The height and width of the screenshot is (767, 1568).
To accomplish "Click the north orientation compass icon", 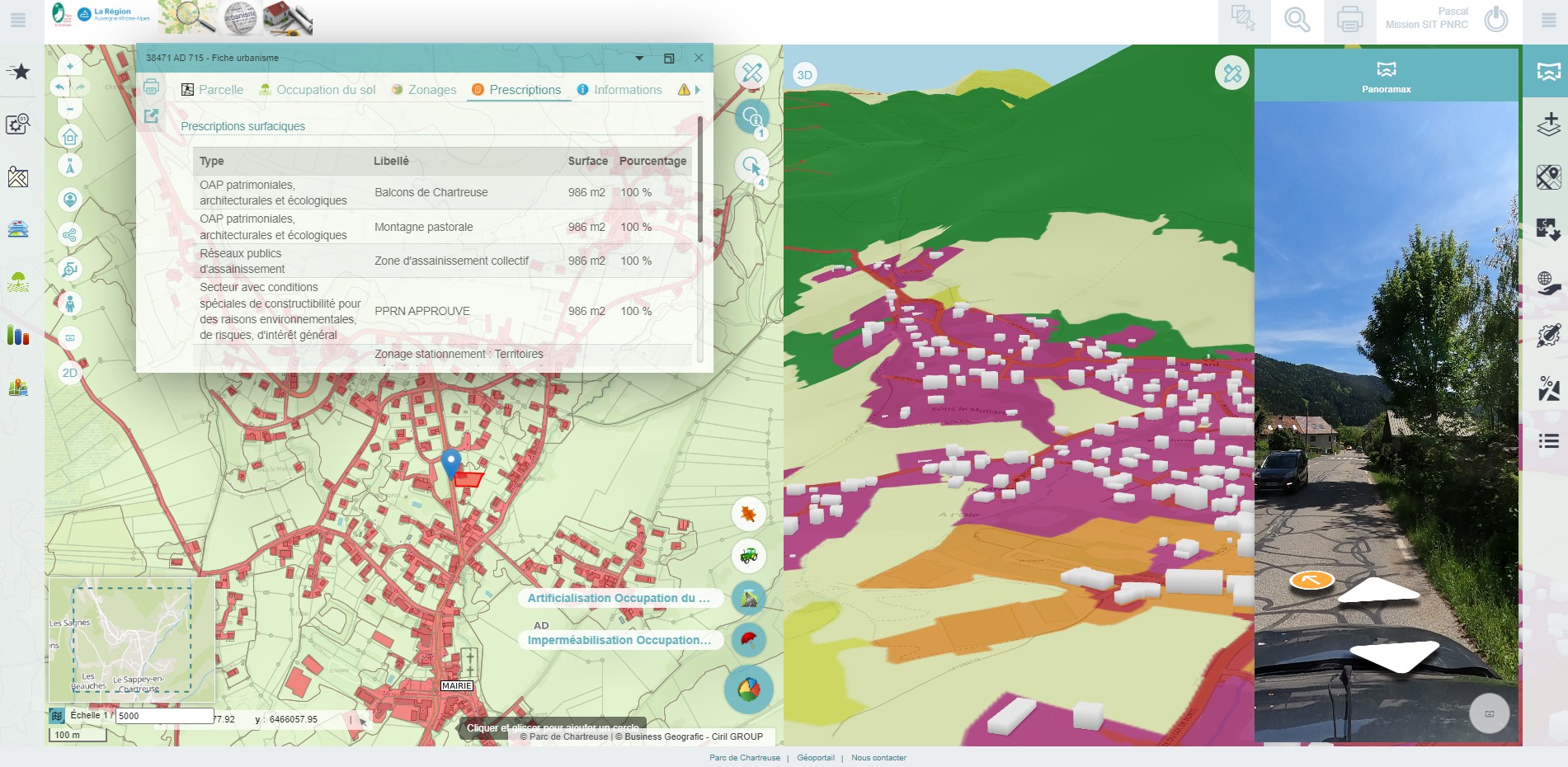I will 70,166.
